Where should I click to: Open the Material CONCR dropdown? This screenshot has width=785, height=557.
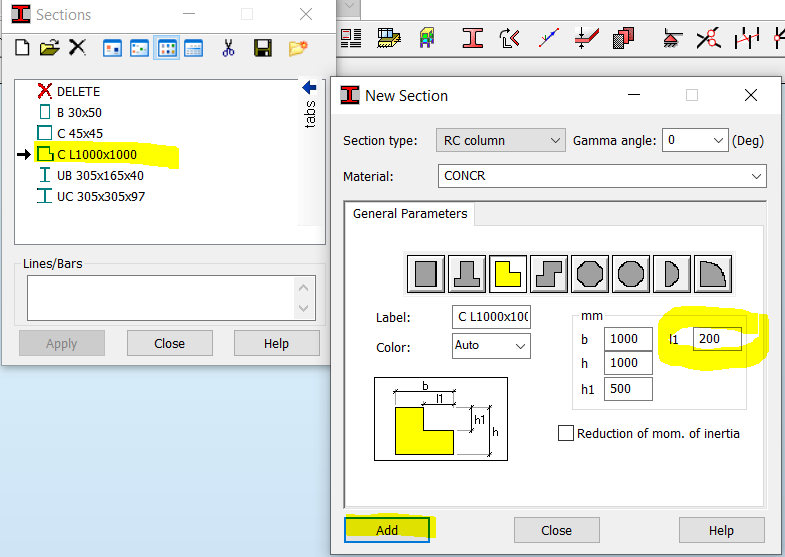pyautogui.click(x=602, y=176)
